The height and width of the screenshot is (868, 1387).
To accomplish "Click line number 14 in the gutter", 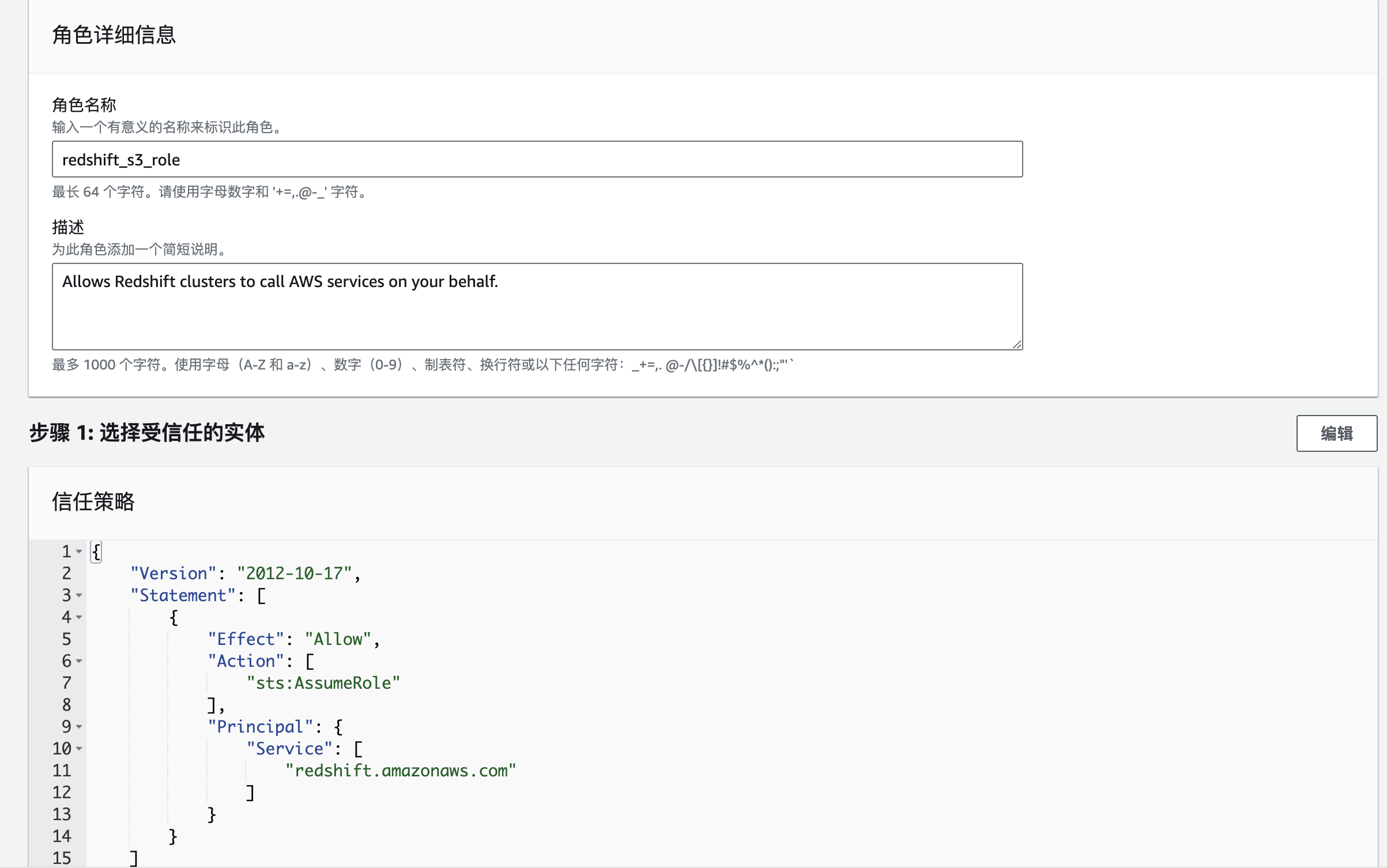I will pyautogui.click(x=62, y=836).
